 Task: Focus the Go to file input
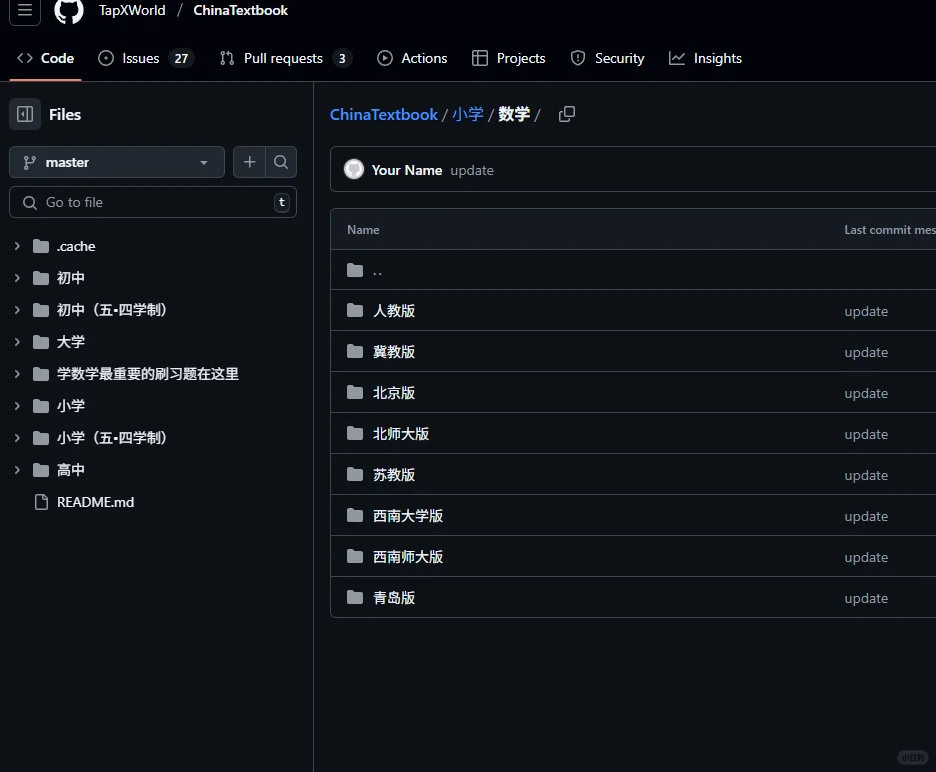[153, 202]
